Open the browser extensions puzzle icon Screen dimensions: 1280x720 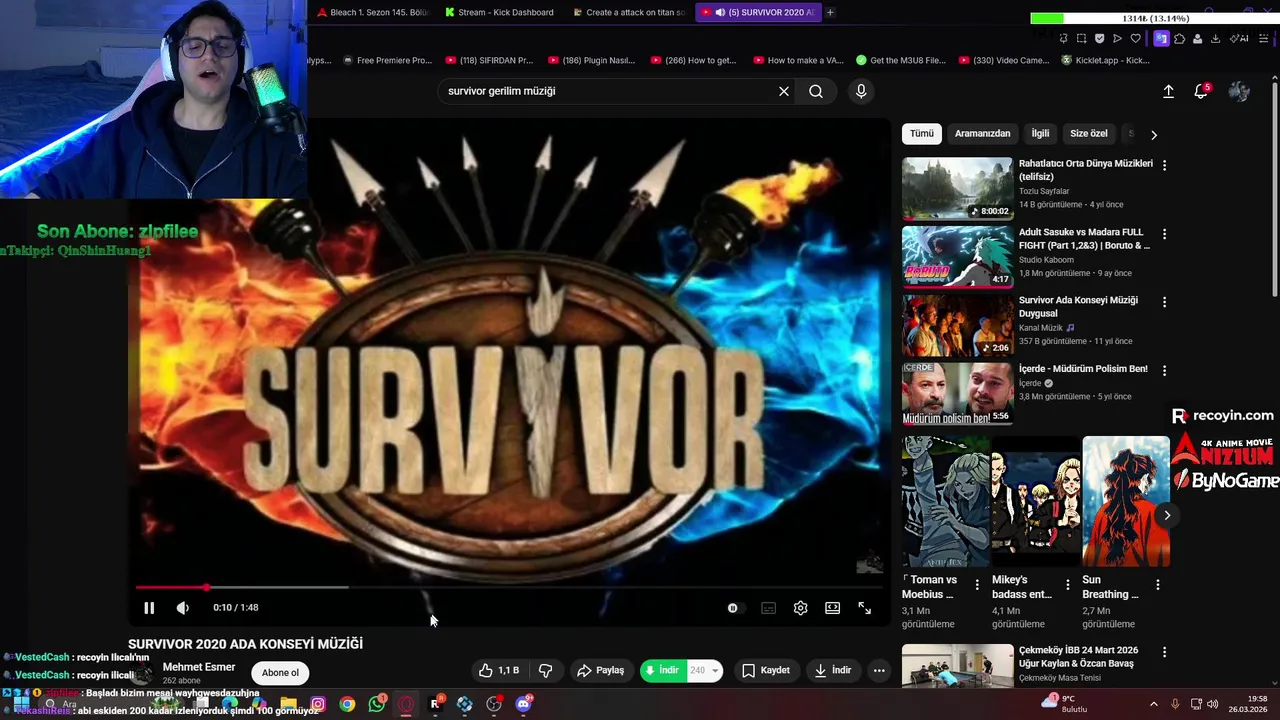[x=1179, y=39]
